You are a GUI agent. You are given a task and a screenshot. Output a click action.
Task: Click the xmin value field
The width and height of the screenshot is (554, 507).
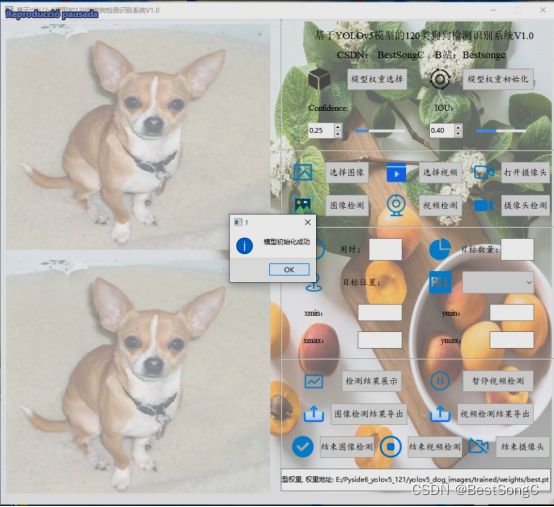(x=380, y=313)
